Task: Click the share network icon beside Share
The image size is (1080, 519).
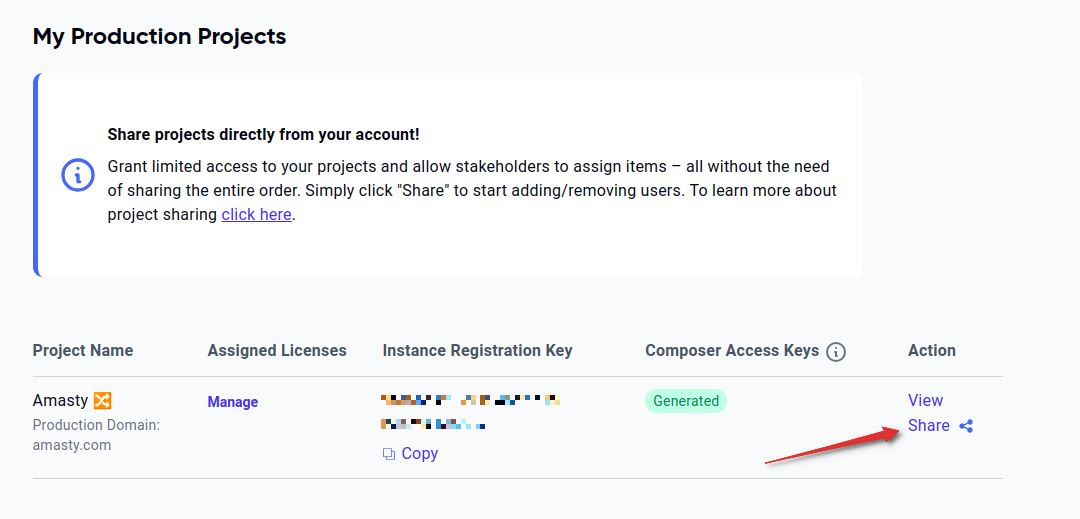Action: [x=966, y=426]
